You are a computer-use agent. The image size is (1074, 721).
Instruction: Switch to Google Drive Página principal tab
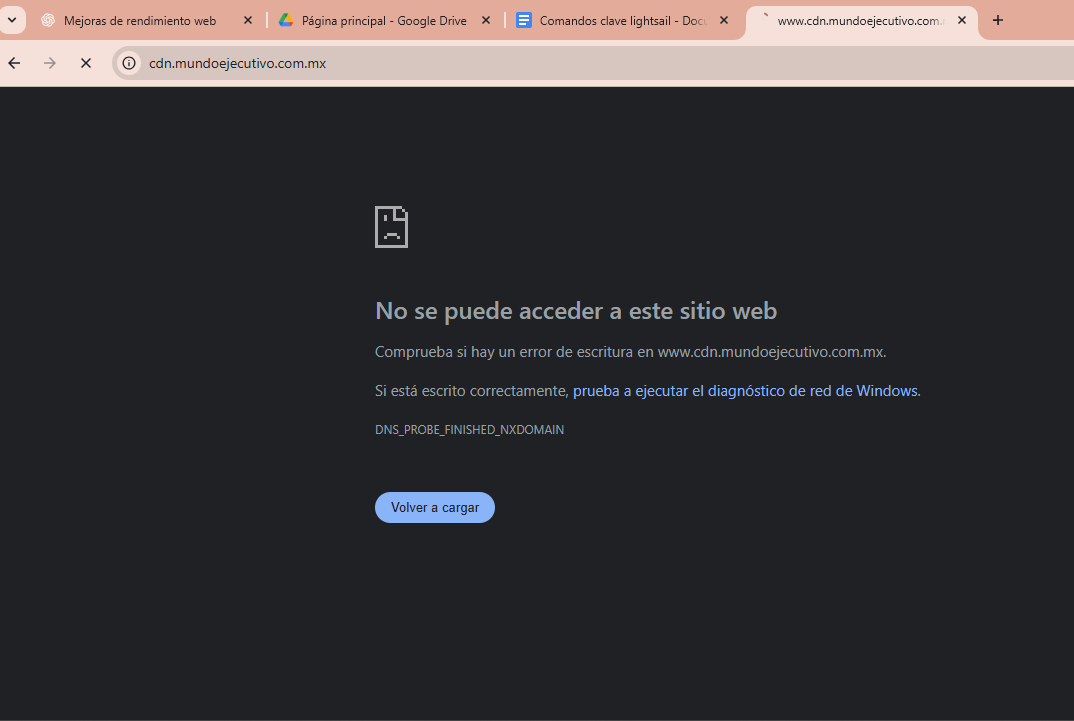[383, 20]
